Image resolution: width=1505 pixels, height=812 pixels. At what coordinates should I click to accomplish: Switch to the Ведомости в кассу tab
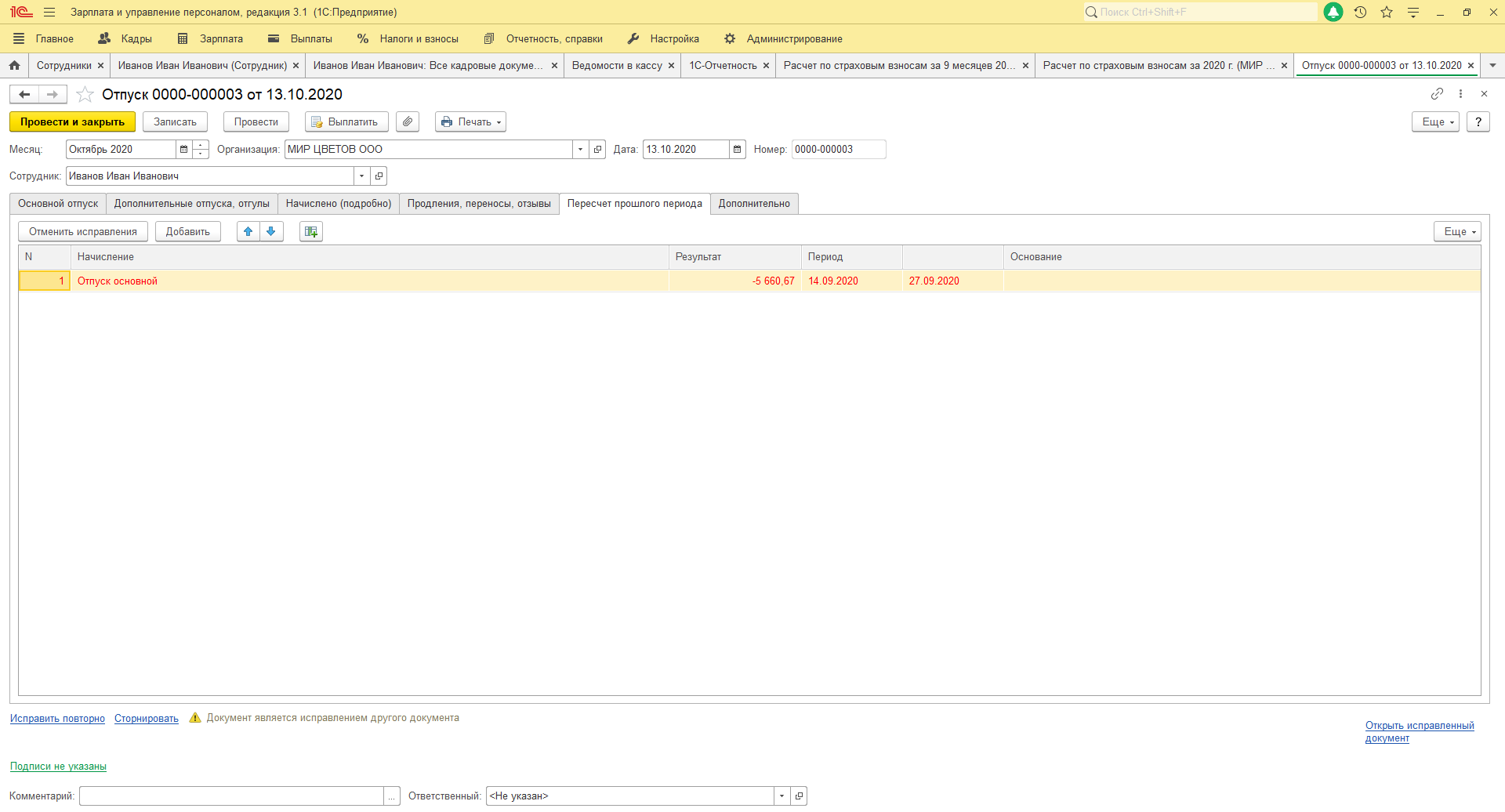617,65
